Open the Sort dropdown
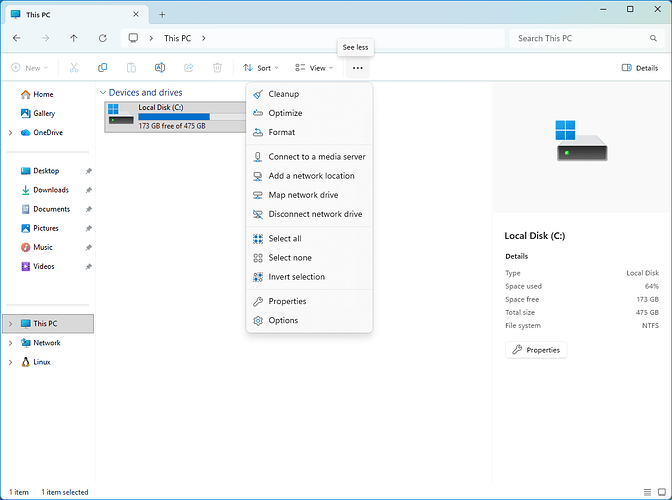Image resolution: width=672 pixels, height=500 pixels. [x=261, y=68]
